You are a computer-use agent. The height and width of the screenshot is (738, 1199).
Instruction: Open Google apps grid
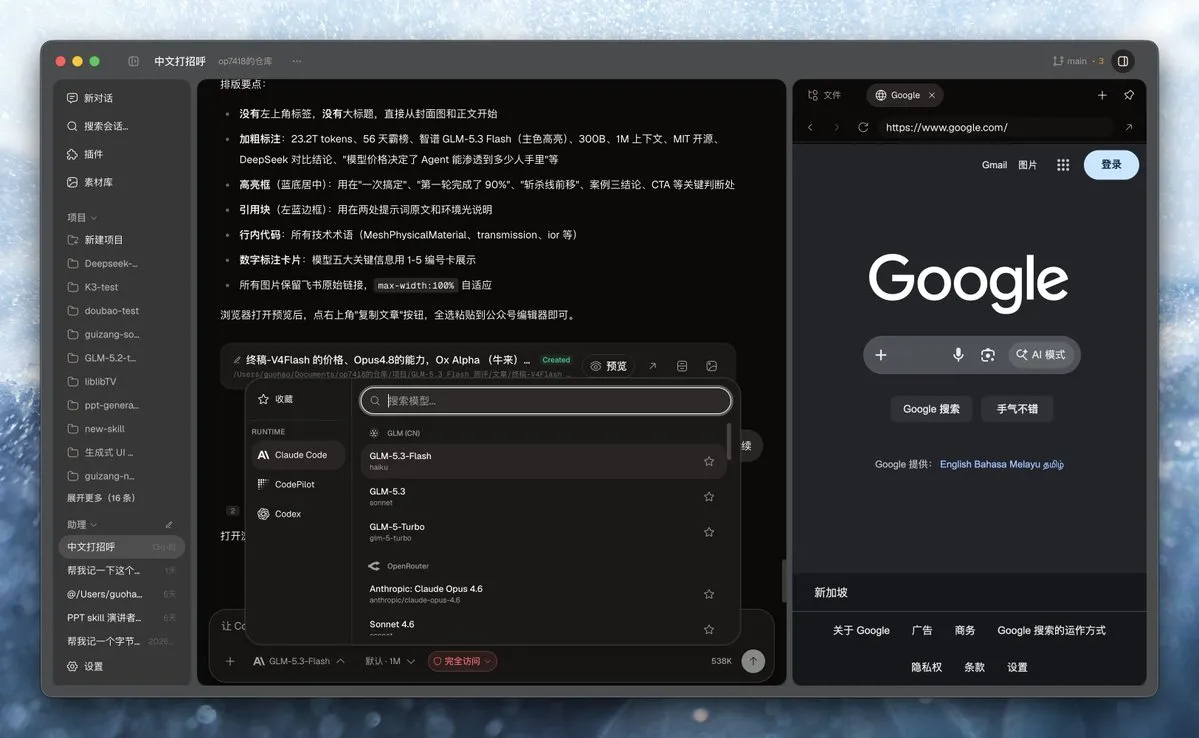(x=1063, y=165)
